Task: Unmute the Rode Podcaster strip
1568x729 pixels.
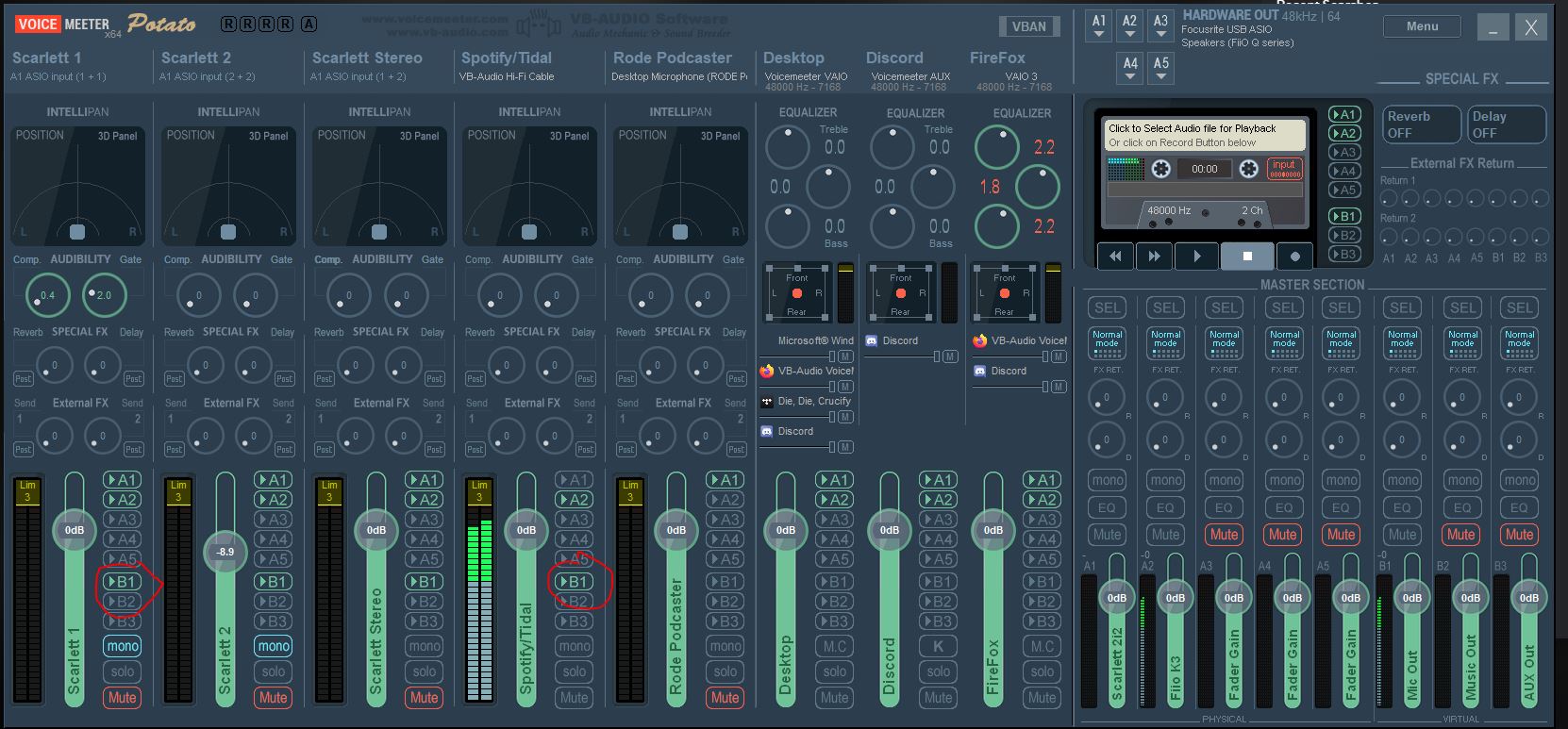Action: [726, 698]
